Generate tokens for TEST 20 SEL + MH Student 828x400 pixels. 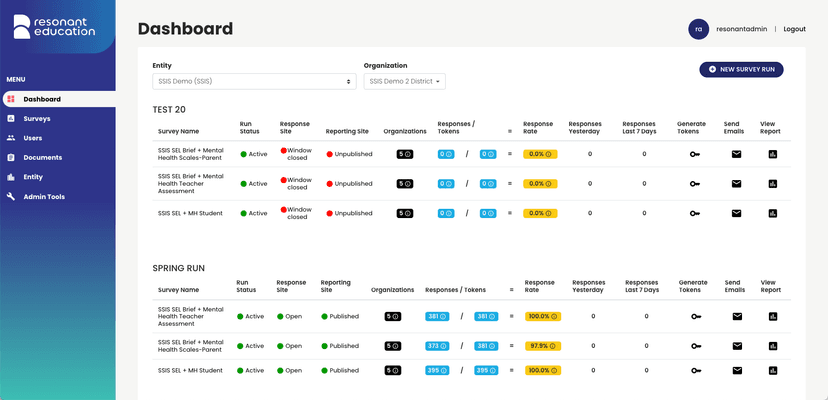[695, 213]
